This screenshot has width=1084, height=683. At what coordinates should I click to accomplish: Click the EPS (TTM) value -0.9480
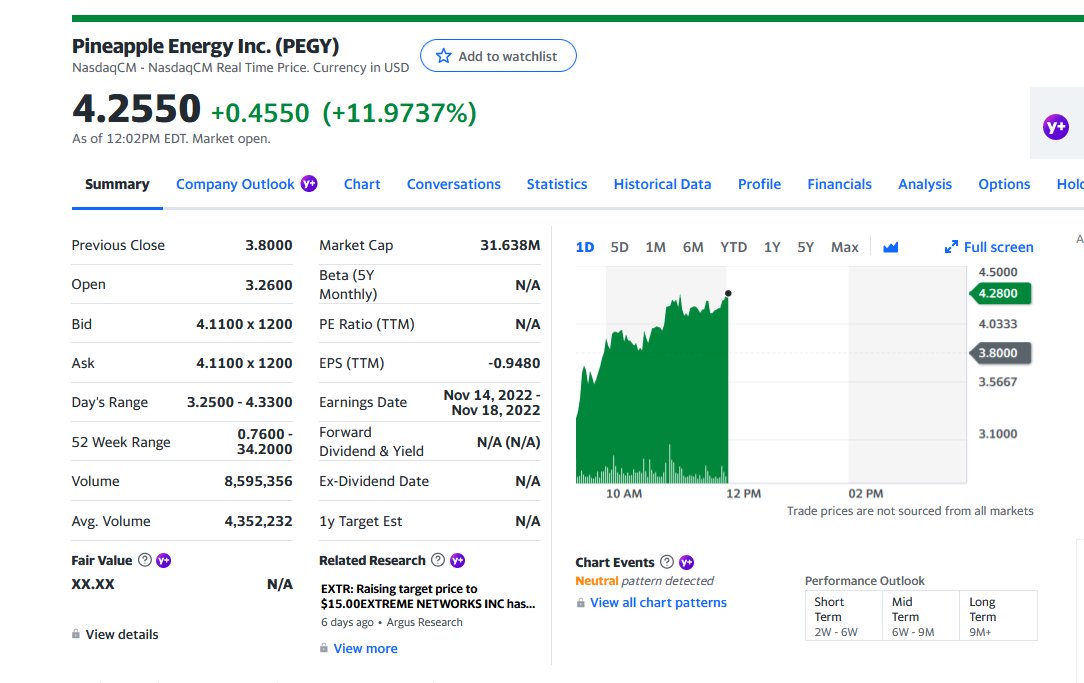click(x=514, y=363)
